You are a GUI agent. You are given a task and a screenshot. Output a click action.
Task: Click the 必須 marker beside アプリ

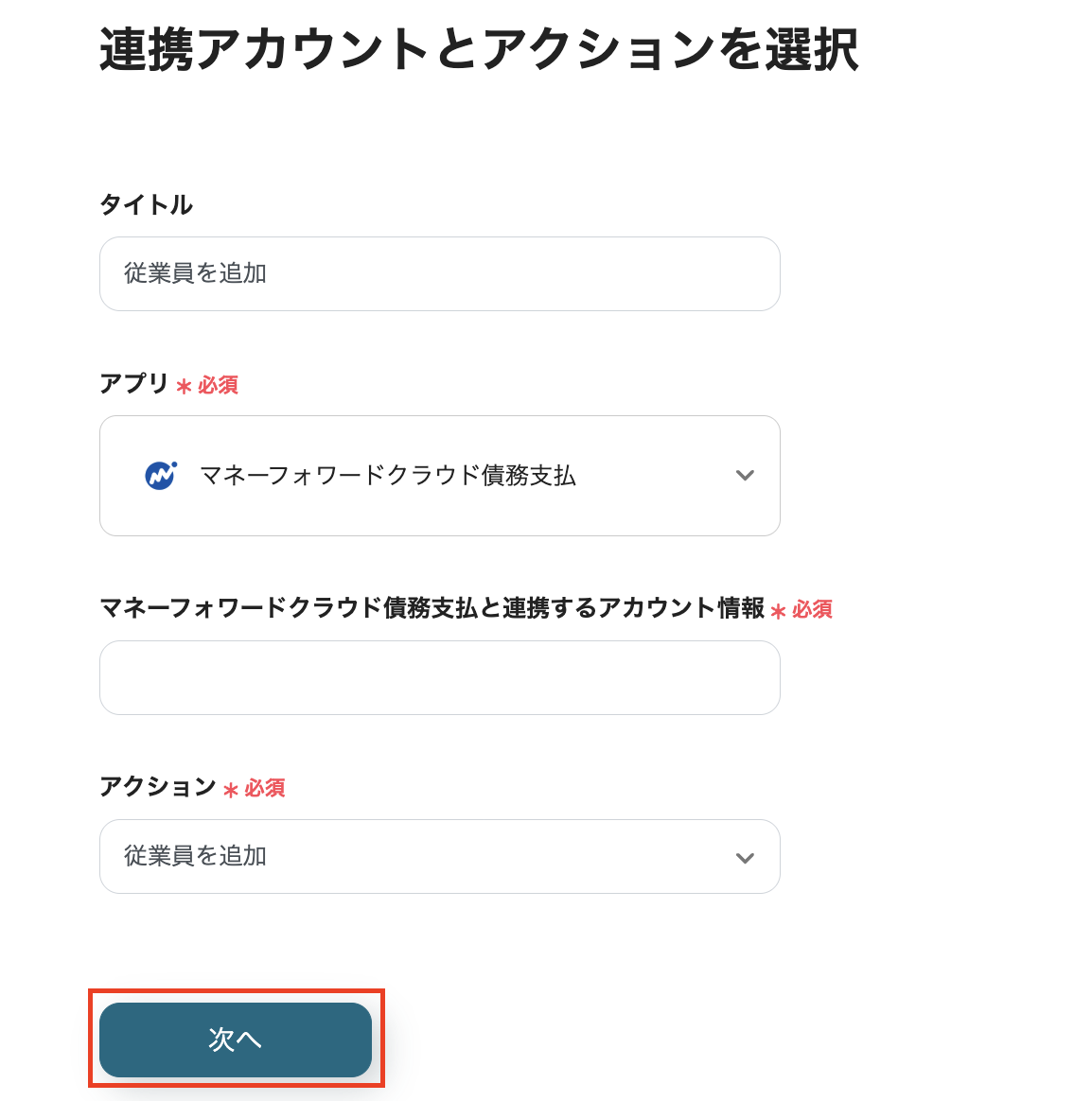point(218,386)
